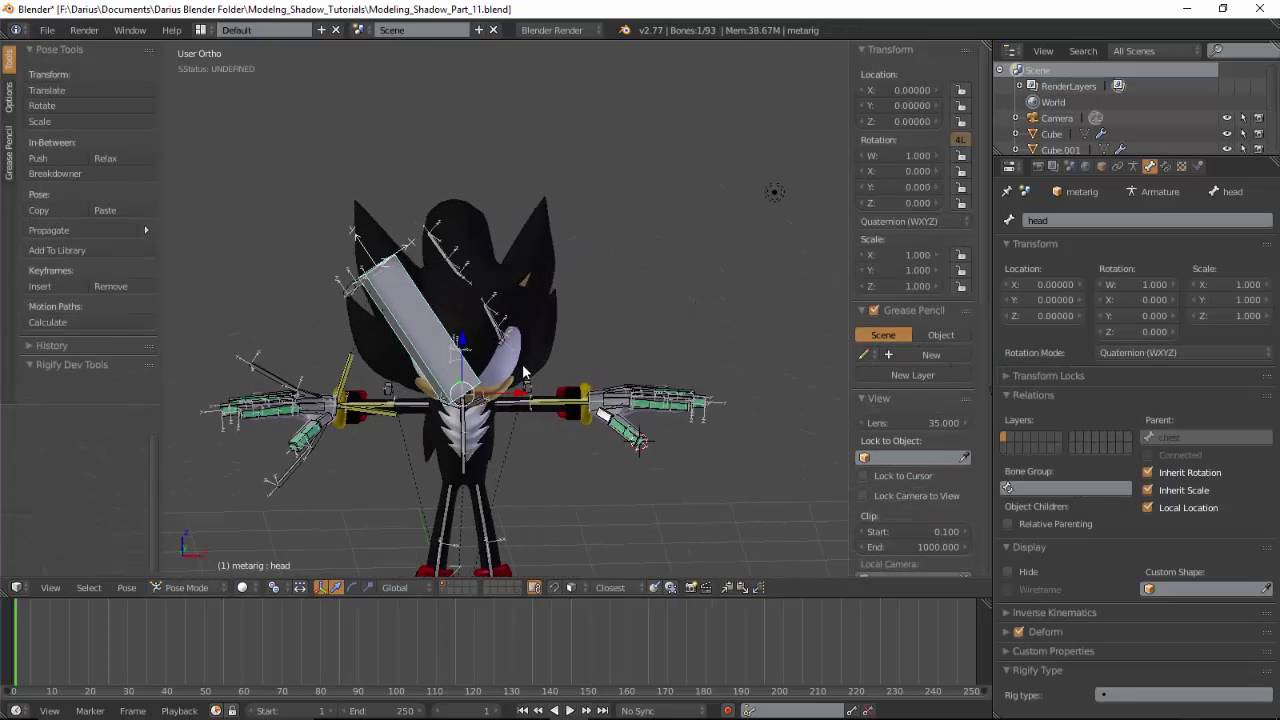Click the Breakdowner button
Screen dimensions: 1280x720
pyautogui.click(x=88, y=174)
